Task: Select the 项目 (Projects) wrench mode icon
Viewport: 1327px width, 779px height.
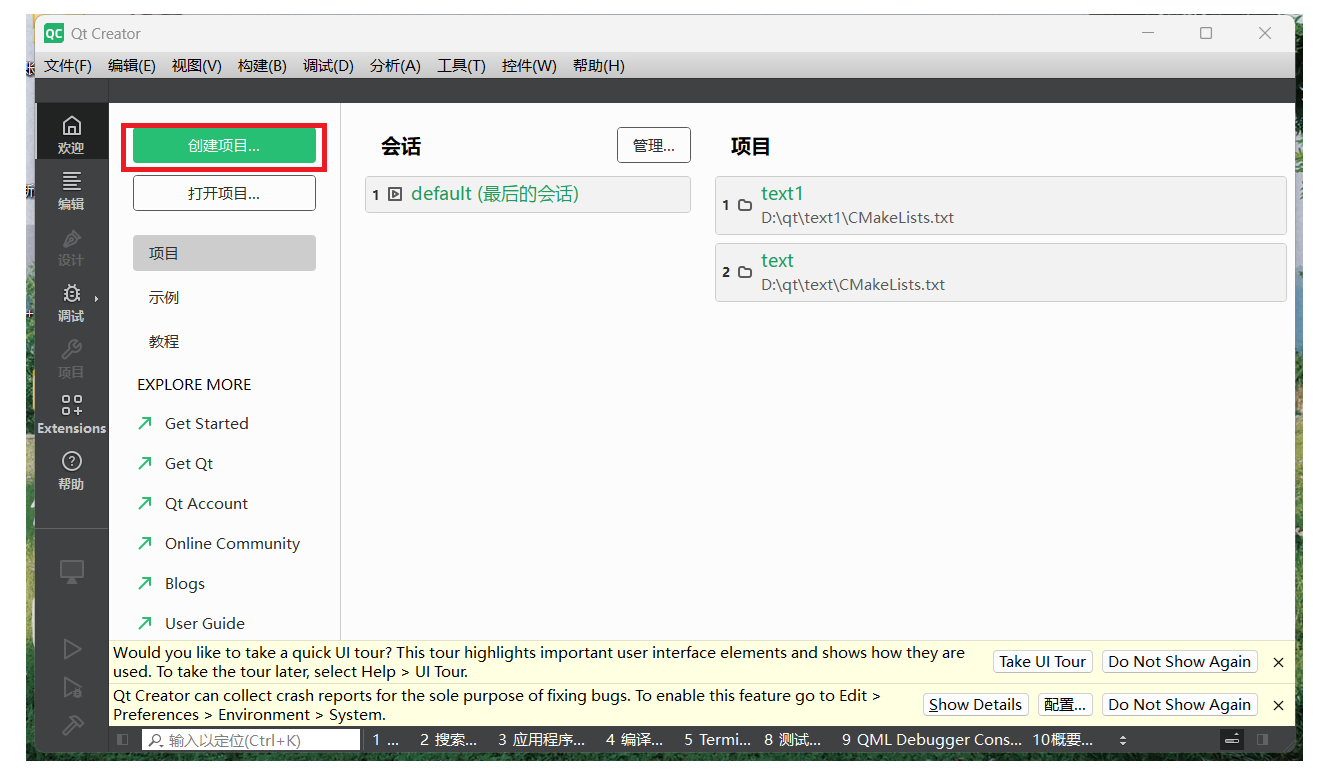Action: [71, 358]
